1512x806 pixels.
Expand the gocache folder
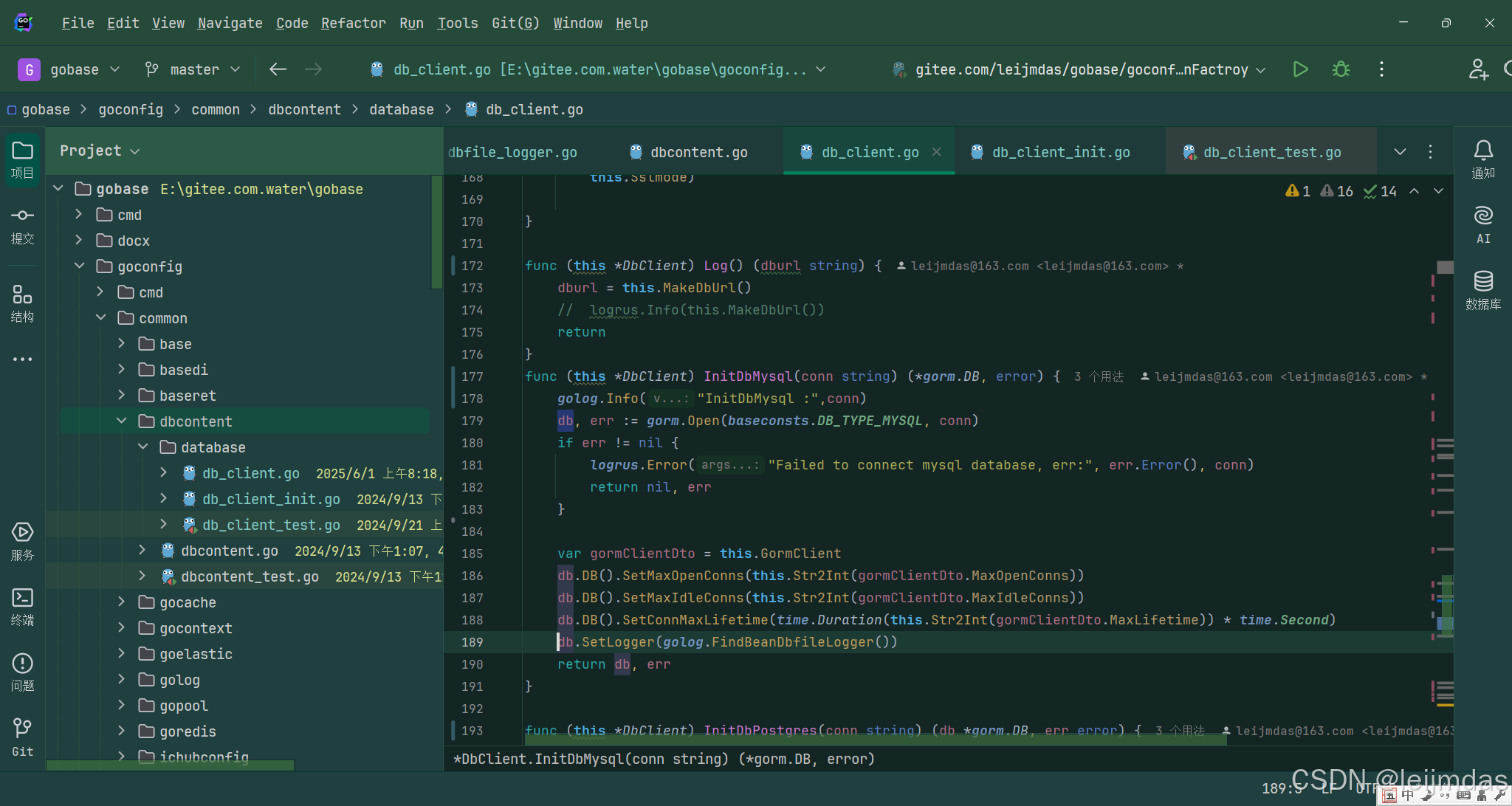[122, 602]
